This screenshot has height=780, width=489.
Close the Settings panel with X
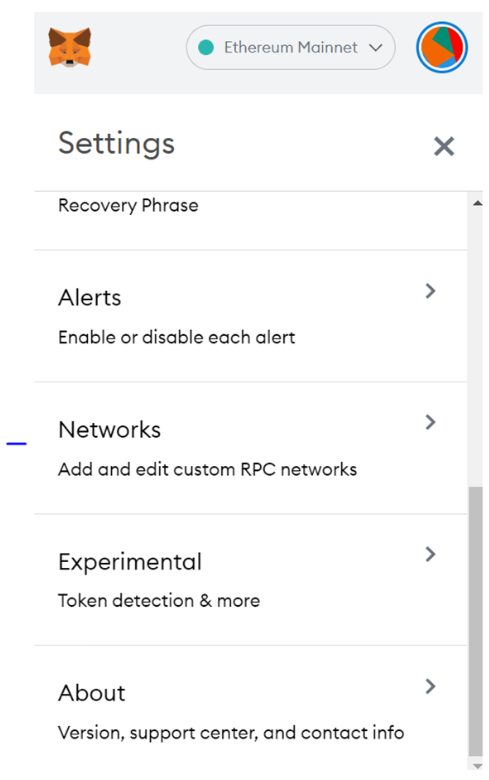tap(444, 146)
